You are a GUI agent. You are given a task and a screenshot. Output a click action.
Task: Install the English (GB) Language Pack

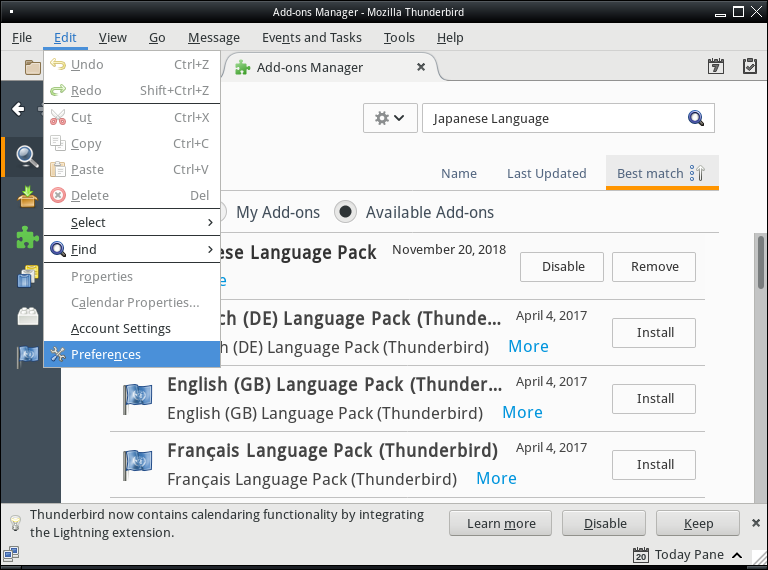(x=654, y=399)
